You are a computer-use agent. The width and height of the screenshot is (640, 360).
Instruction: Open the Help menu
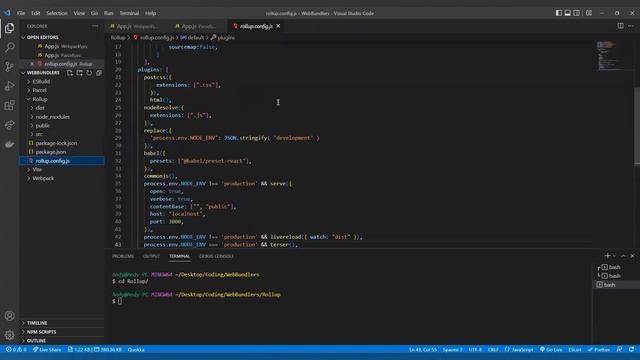[150, 13]
